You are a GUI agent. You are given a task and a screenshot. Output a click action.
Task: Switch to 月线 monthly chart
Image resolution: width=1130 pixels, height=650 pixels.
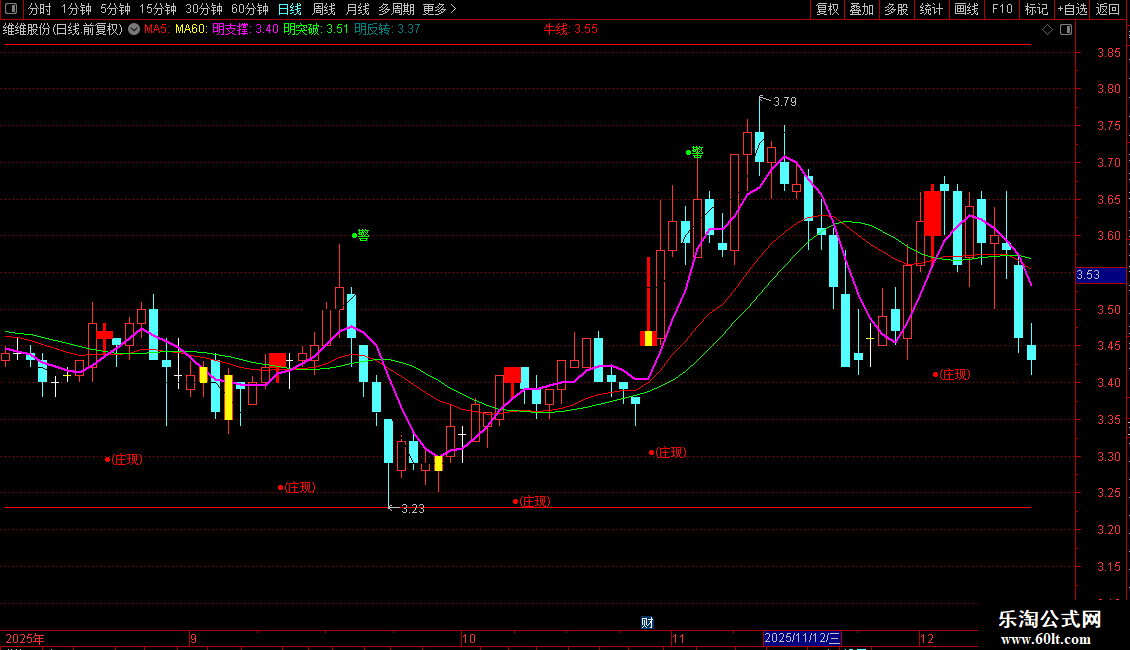click(357, 9)
